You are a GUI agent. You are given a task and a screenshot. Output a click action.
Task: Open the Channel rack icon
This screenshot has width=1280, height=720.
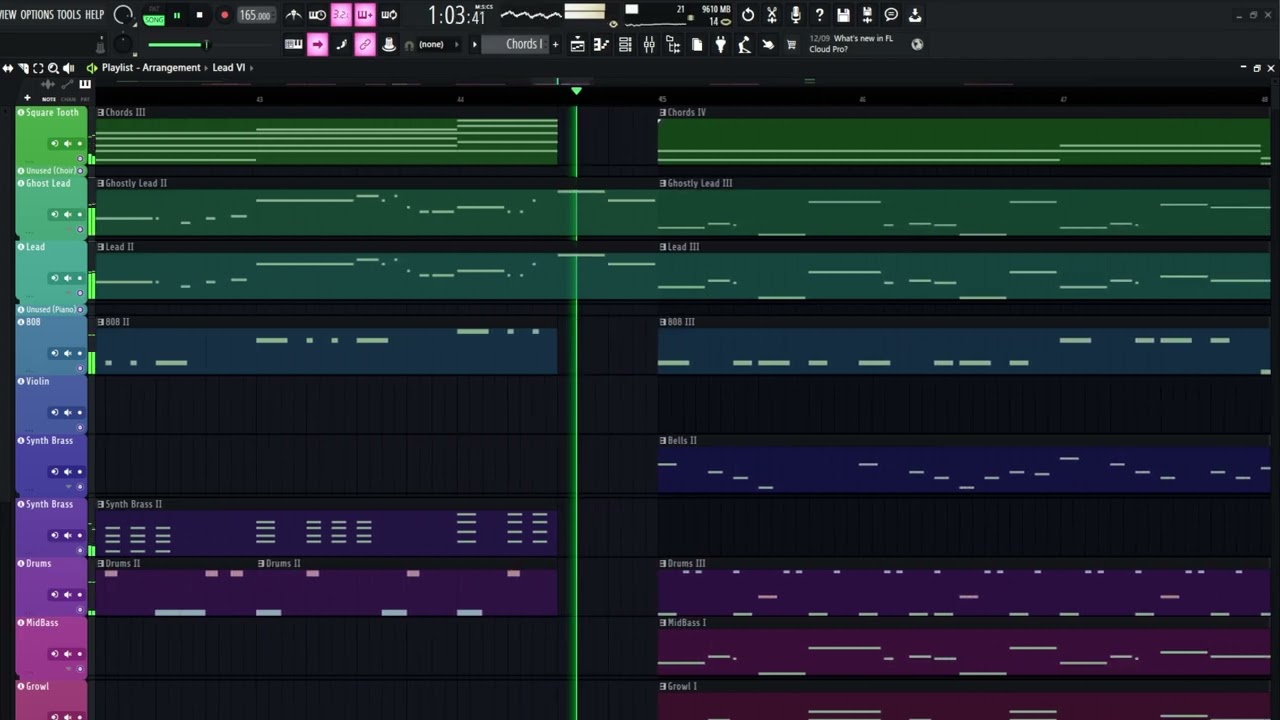tap(625, 44)
